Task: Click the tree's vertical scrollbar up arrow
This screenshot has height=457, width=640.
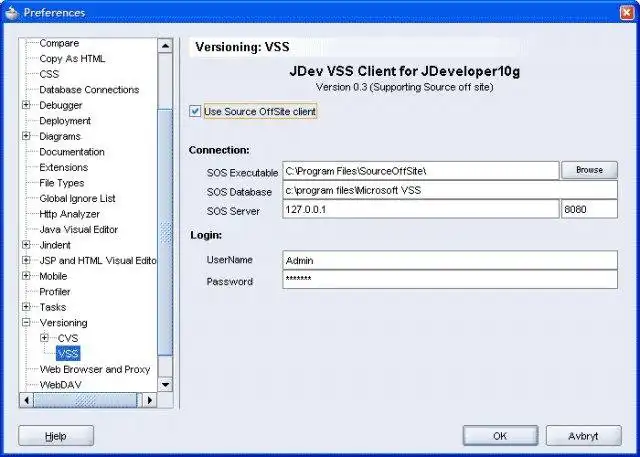Action: (165, 46)
